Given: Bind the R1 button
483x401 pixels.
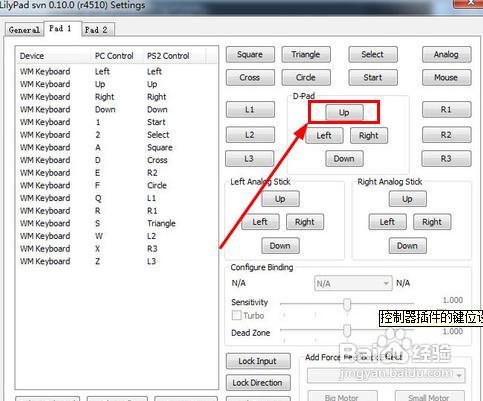Looking at the screenshot, I should (x=446, y=109).
